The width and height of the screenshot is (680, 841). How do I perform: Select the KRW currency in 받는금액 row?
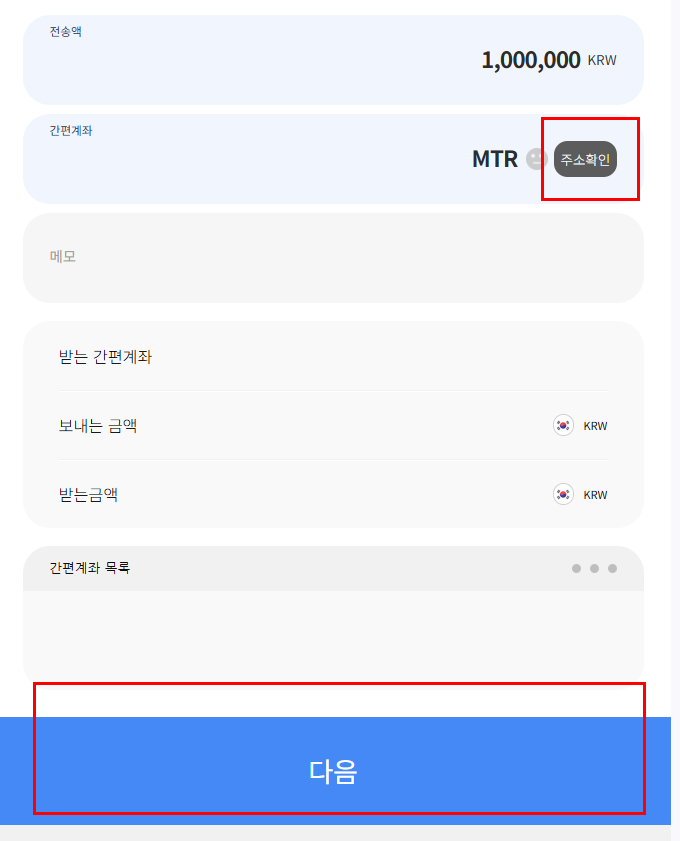[595, 495]
